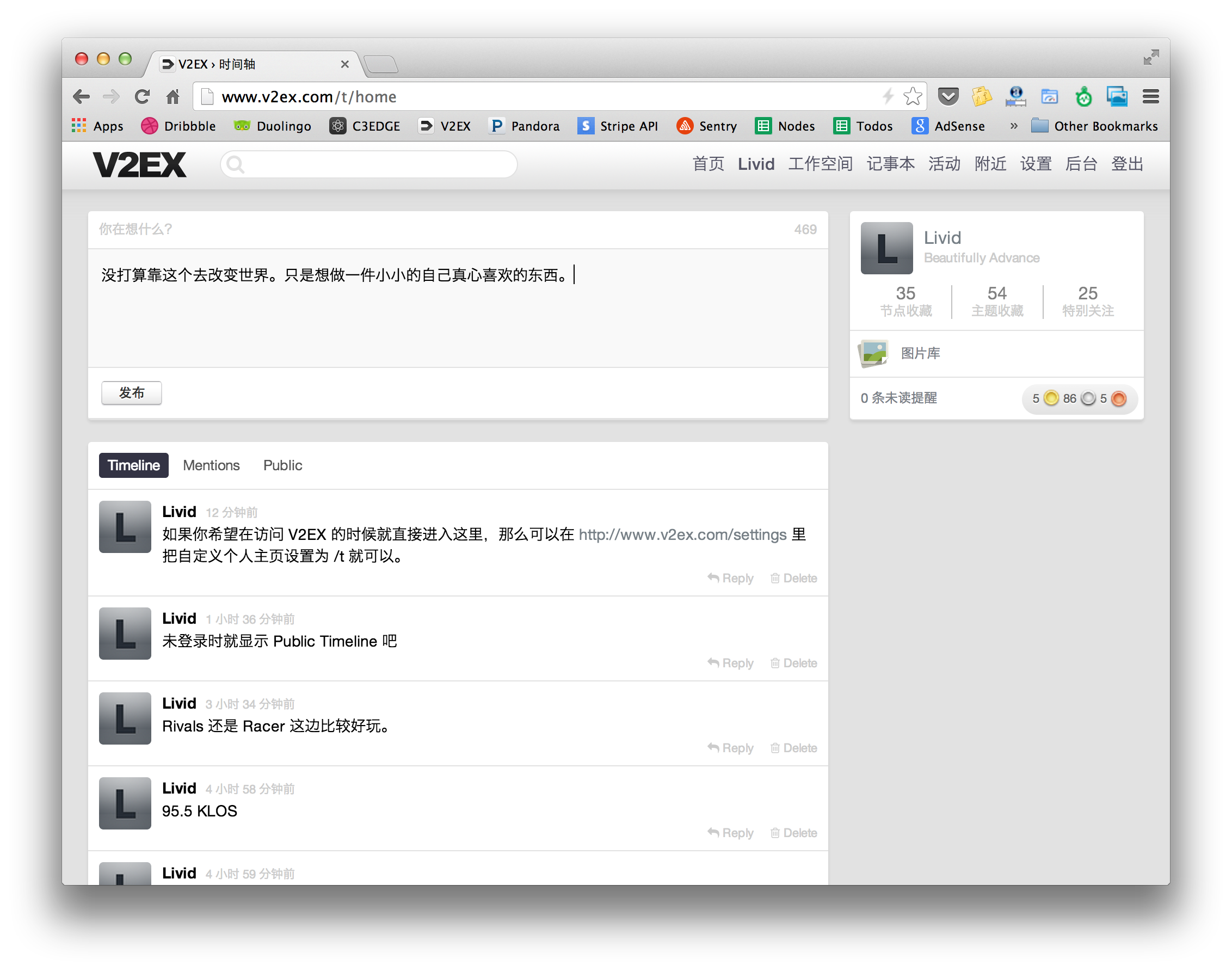Click the search magnifier icon in V2EX header
Screen dimensions: 1232x971
235,164
